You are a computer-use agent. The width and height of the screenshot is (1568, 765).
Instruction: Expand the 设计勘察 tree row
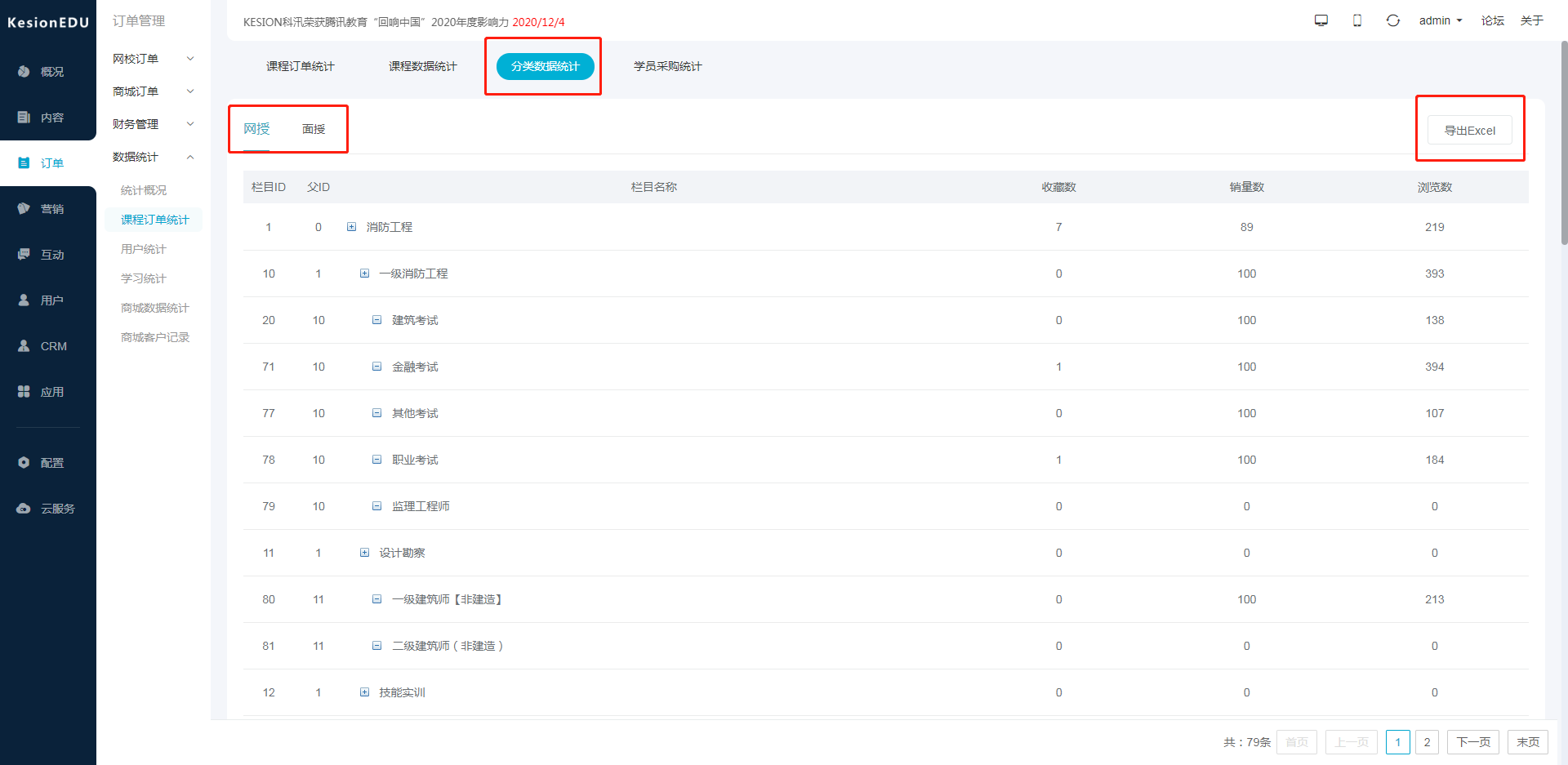tap(364, 553)
